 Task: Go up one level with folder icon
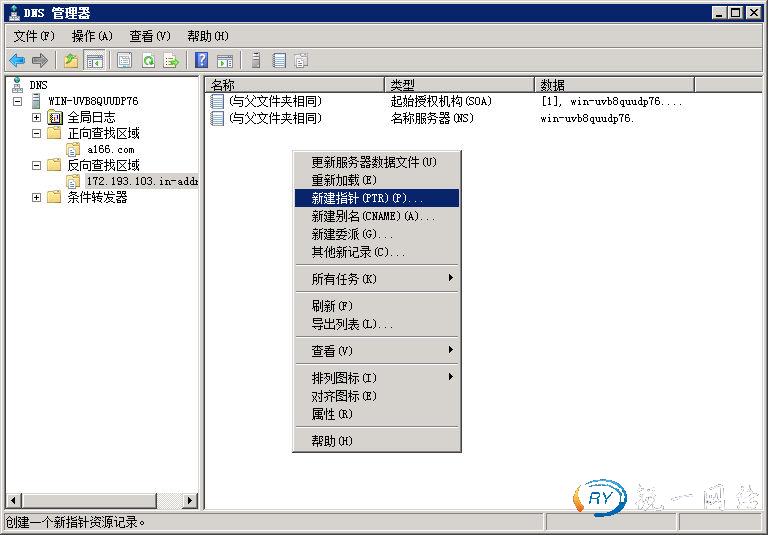click(x=72, y=61)
